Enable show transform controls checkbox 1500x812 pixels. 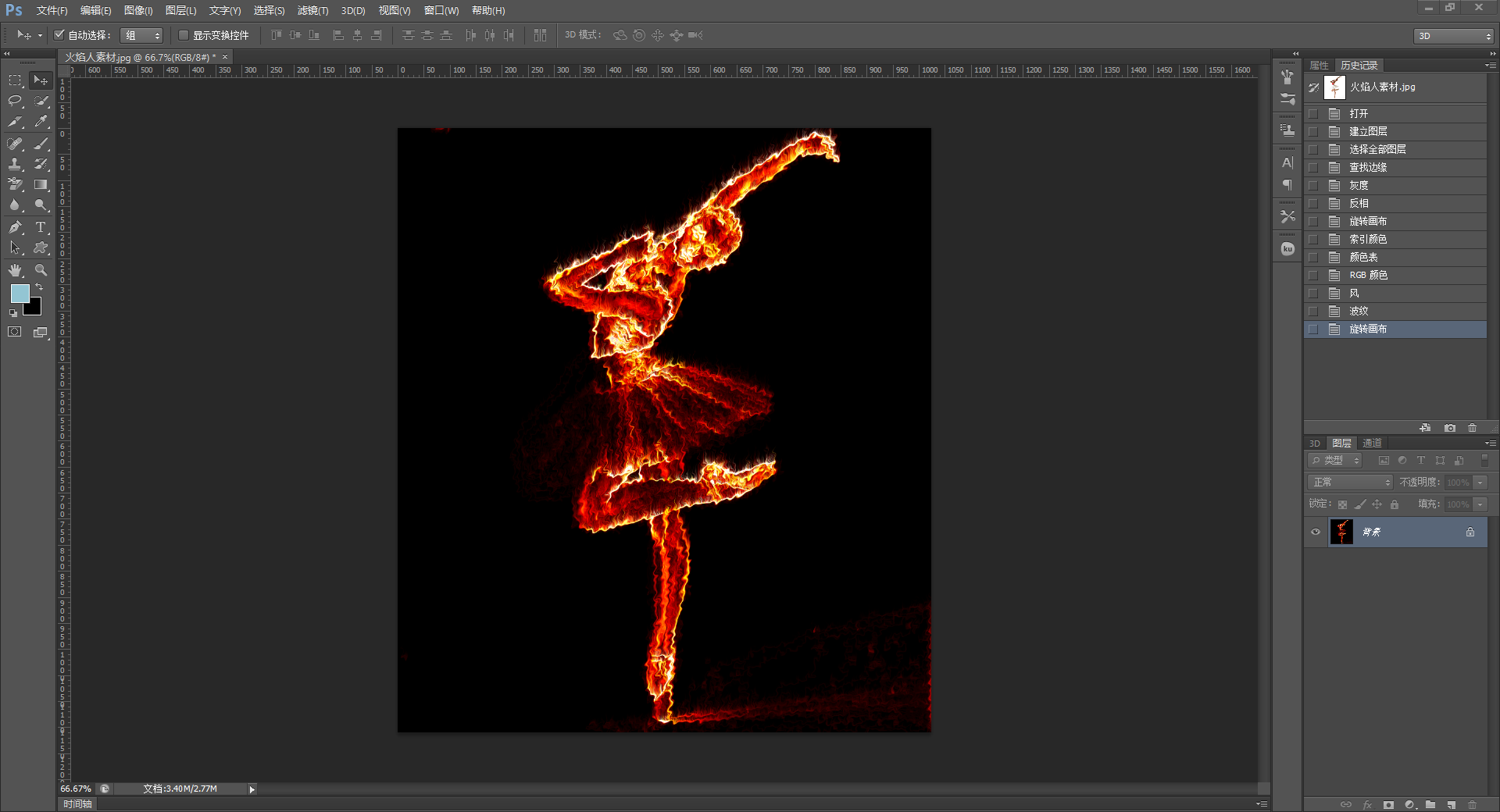pos(184,35)
